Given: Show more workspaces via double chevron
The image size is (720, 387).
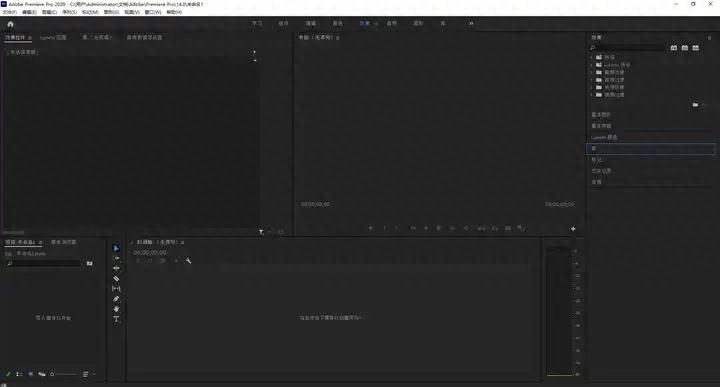Looking at the screenshot, I should [x=471, y=23].
